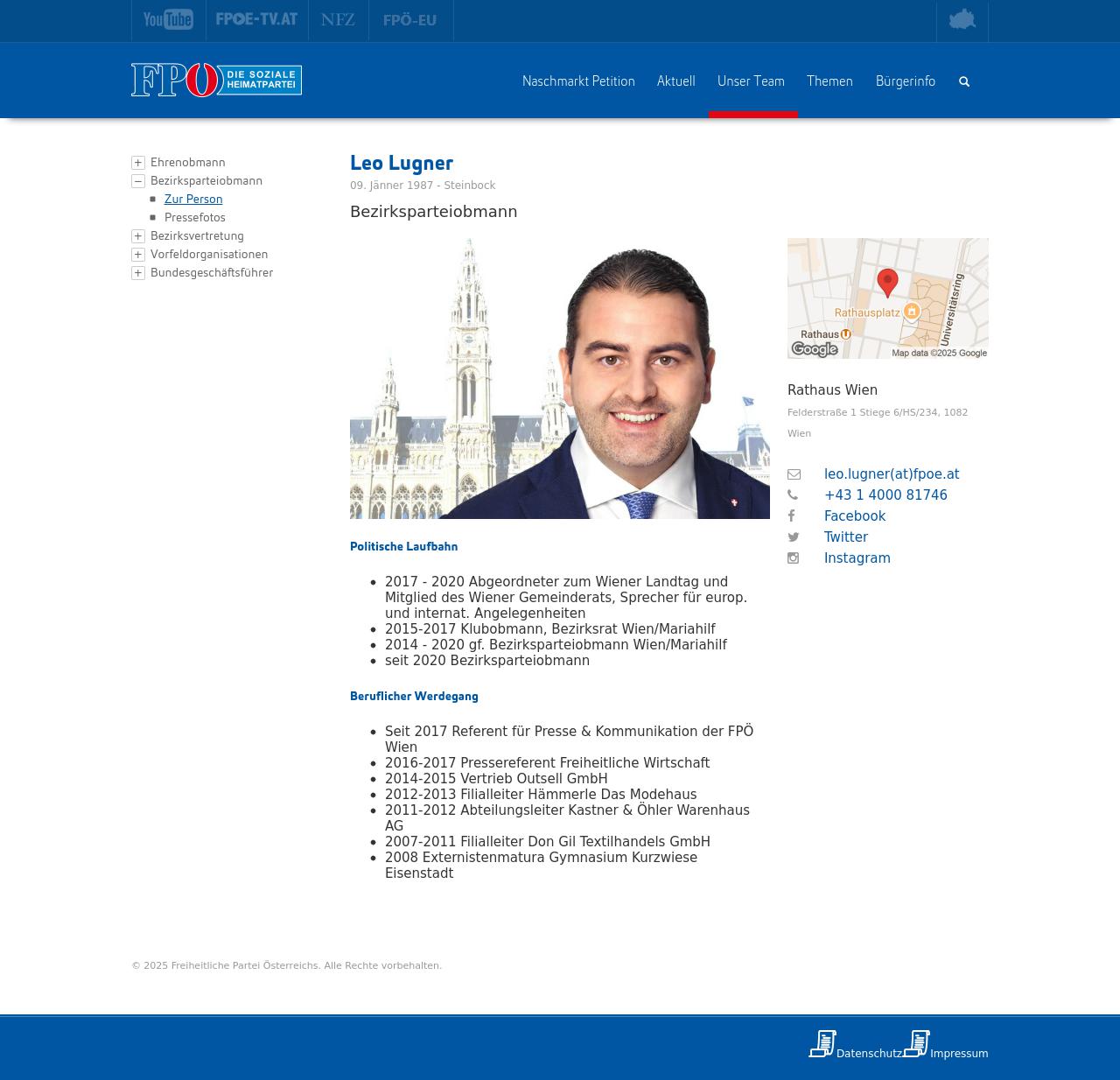Open the Instagram profile link
This screenshot has height=1080, width=1120.
point(857,558)
